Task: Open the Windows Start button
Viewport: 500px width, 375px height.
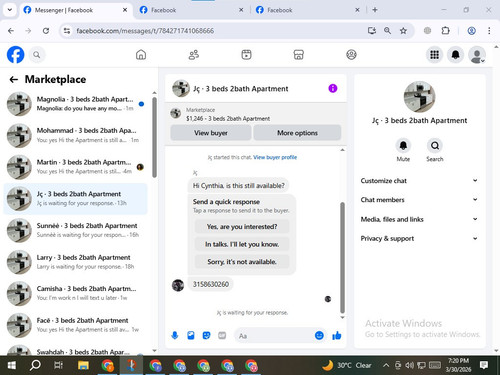Action: pos(12,365)
